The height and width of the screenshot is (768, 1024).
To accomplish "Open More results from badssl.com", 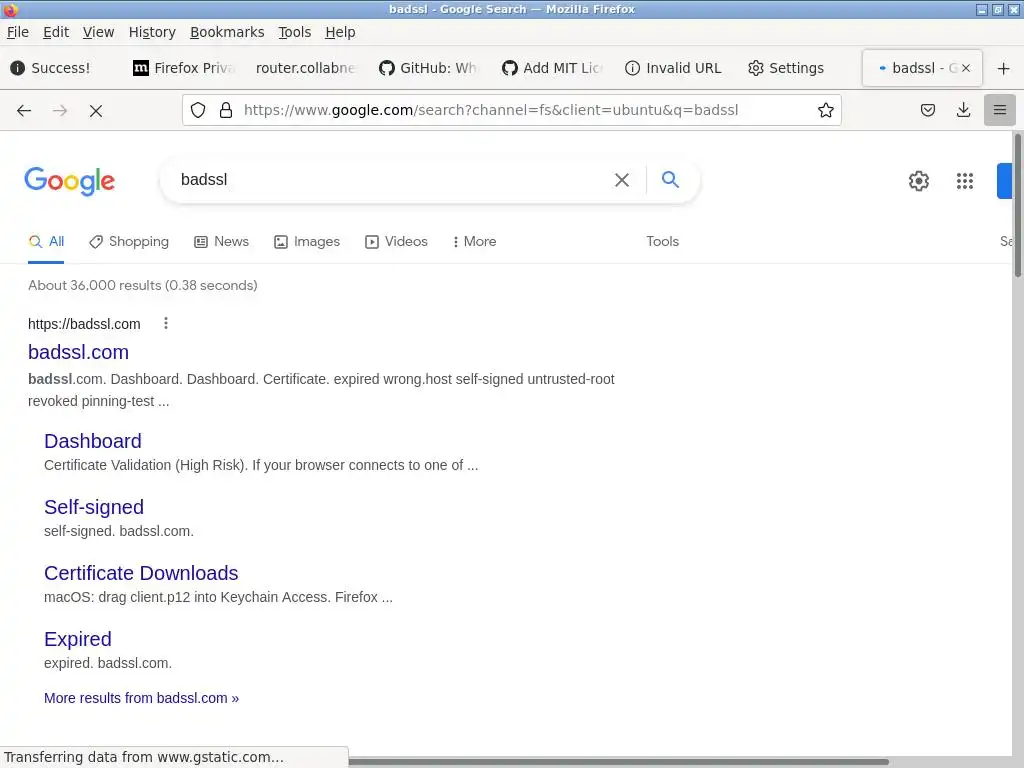I will coord(142,698).
